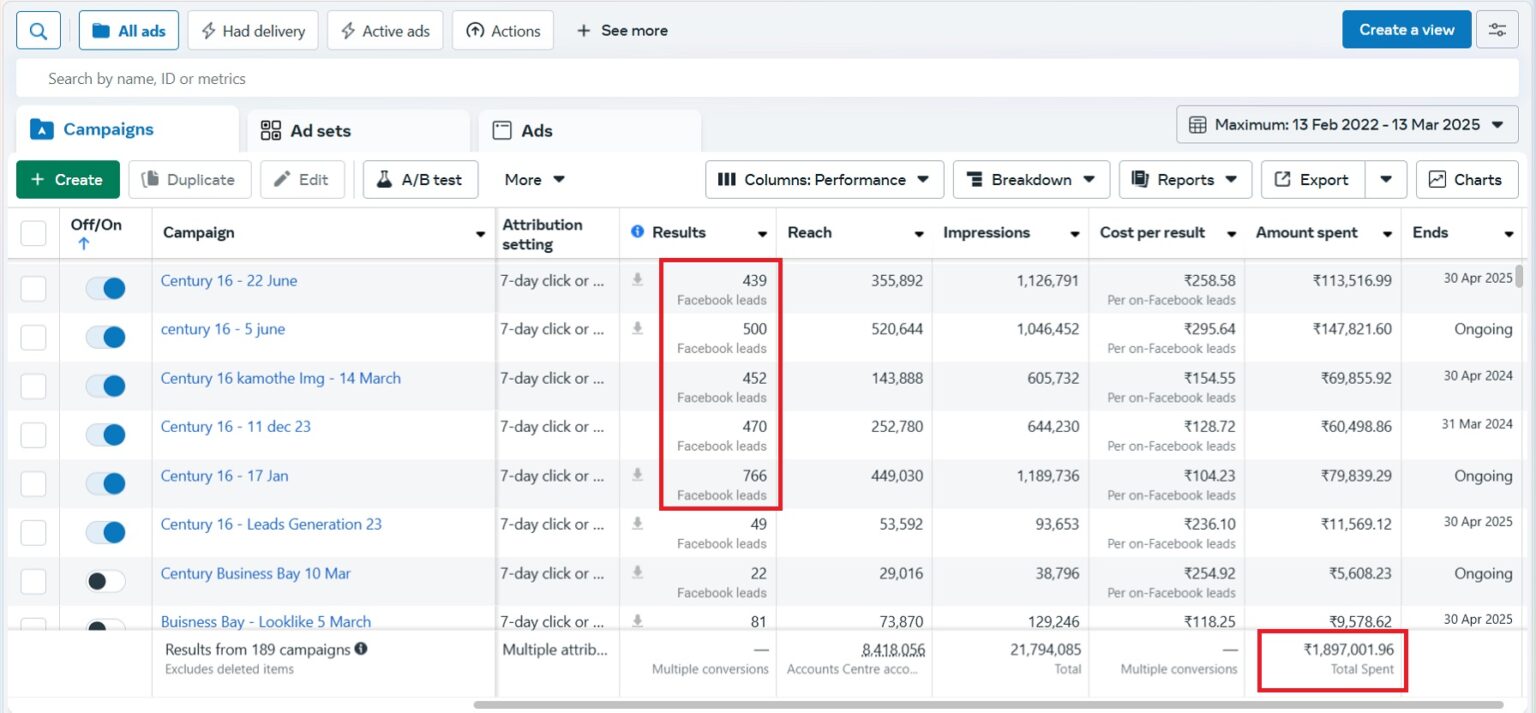Click the Edit pencil button
Image resolution: width=1536 pixels, height=713 pixels.
302,180
